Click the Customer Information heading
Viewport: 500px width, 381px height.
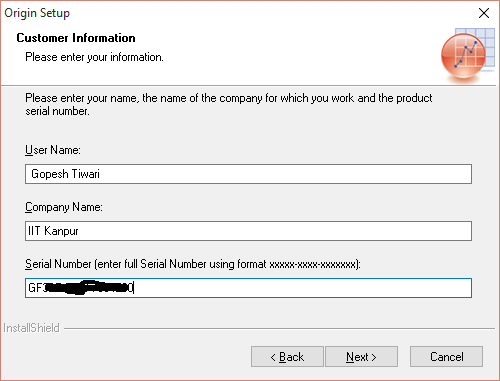coord(76,38)
